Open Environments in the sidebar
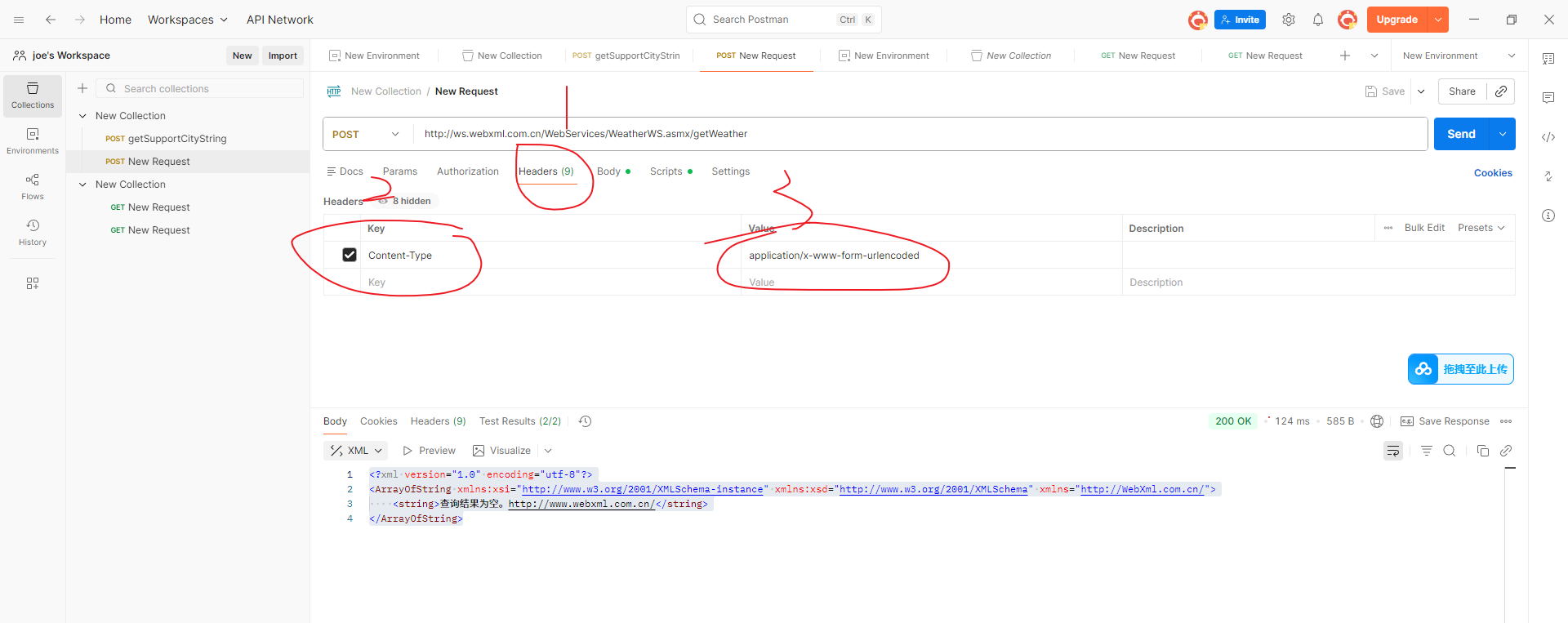This screenshot has width=1568, height=623. (x=33, y=141)
